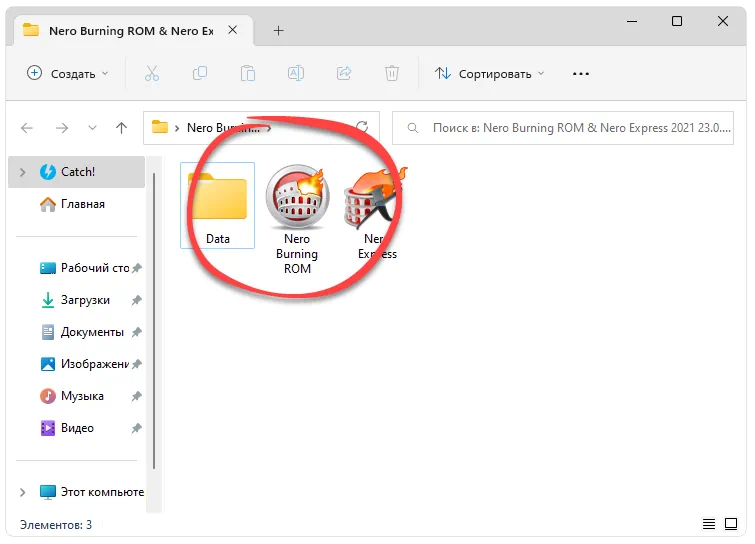Maximize the Explorer window
Viewport: 755px width, 544px height.
(677, 21)
